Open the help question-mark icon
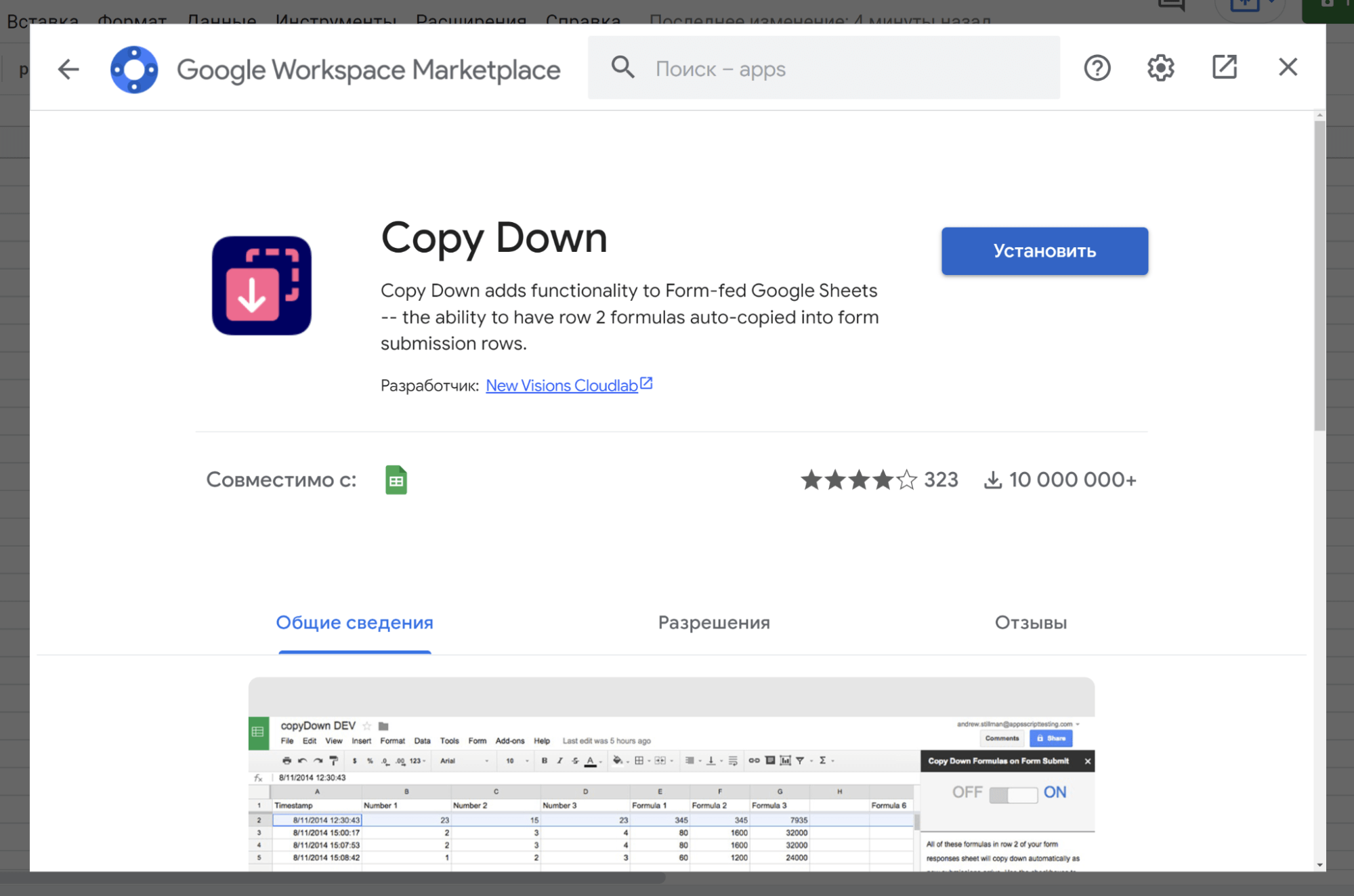The height and width of the screenshot is (896, 1354). 1097,68
